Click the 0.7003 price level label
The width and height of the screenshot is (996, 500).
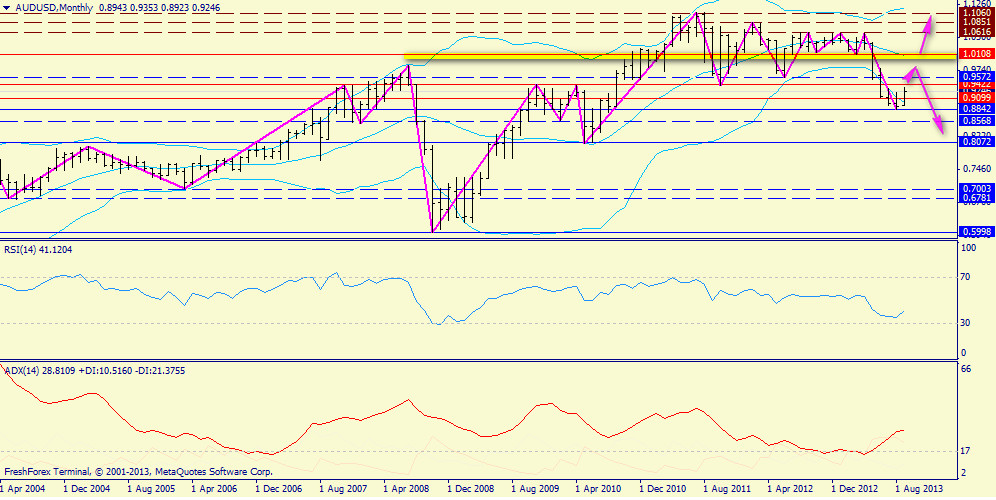click(x=975, y=188)
